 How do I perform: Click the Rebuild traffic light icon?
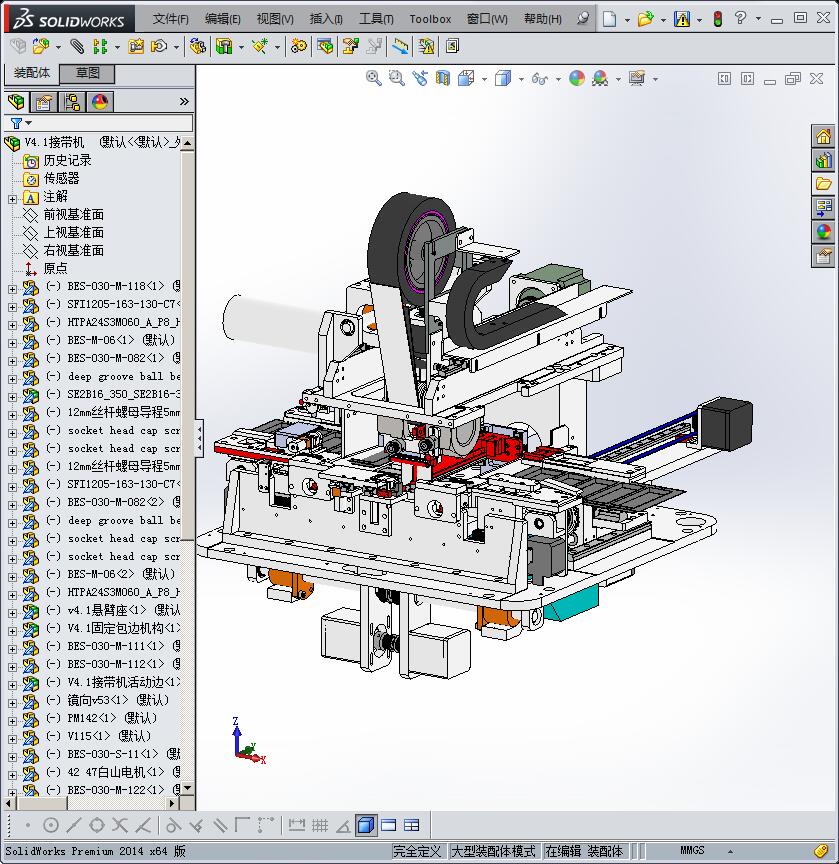click(717, 18)
